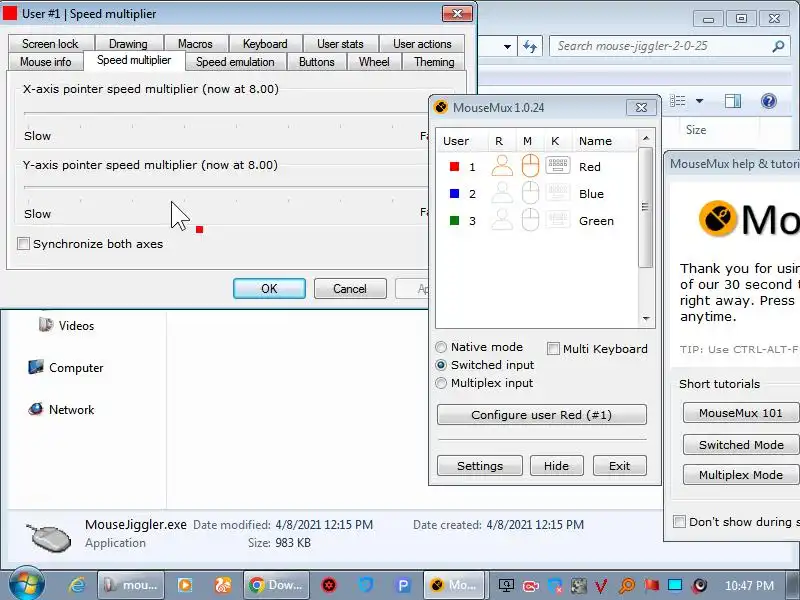Screen dimensions: 800x600
Task: Open the Theming tab
Action: click(434, 62)
